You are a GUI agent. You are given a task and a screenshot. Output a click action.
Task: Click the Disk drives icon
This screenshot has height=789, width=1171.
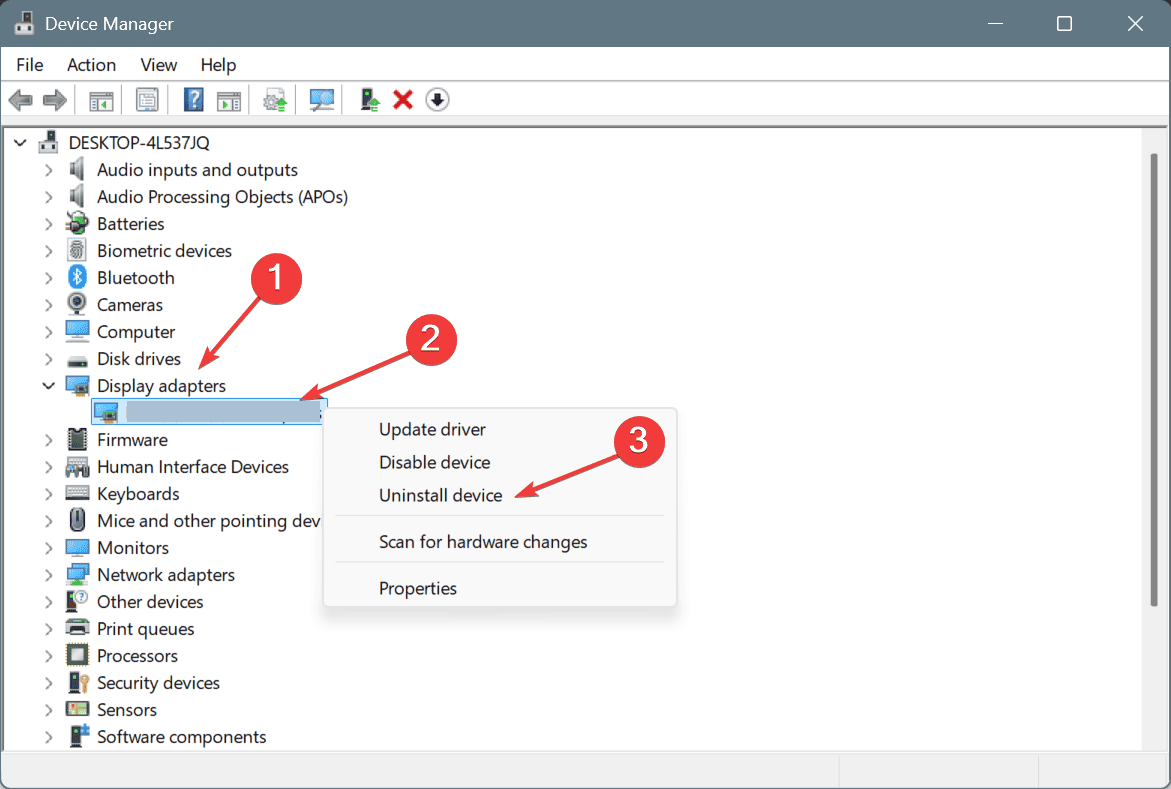[77, 359]
